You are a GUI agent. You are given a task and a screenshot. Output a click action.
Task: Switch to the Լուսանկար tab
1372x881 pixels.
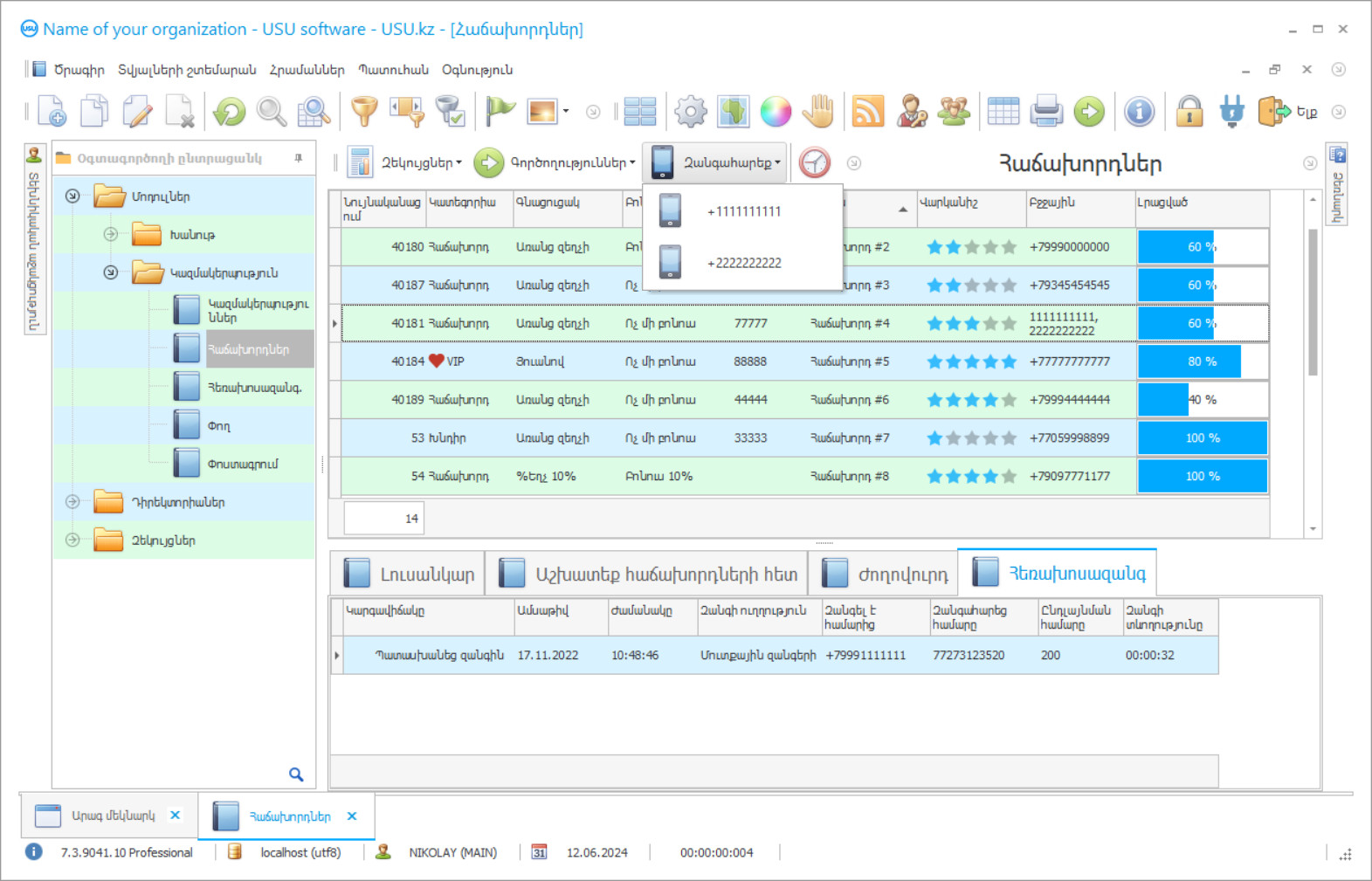(409, 575)
